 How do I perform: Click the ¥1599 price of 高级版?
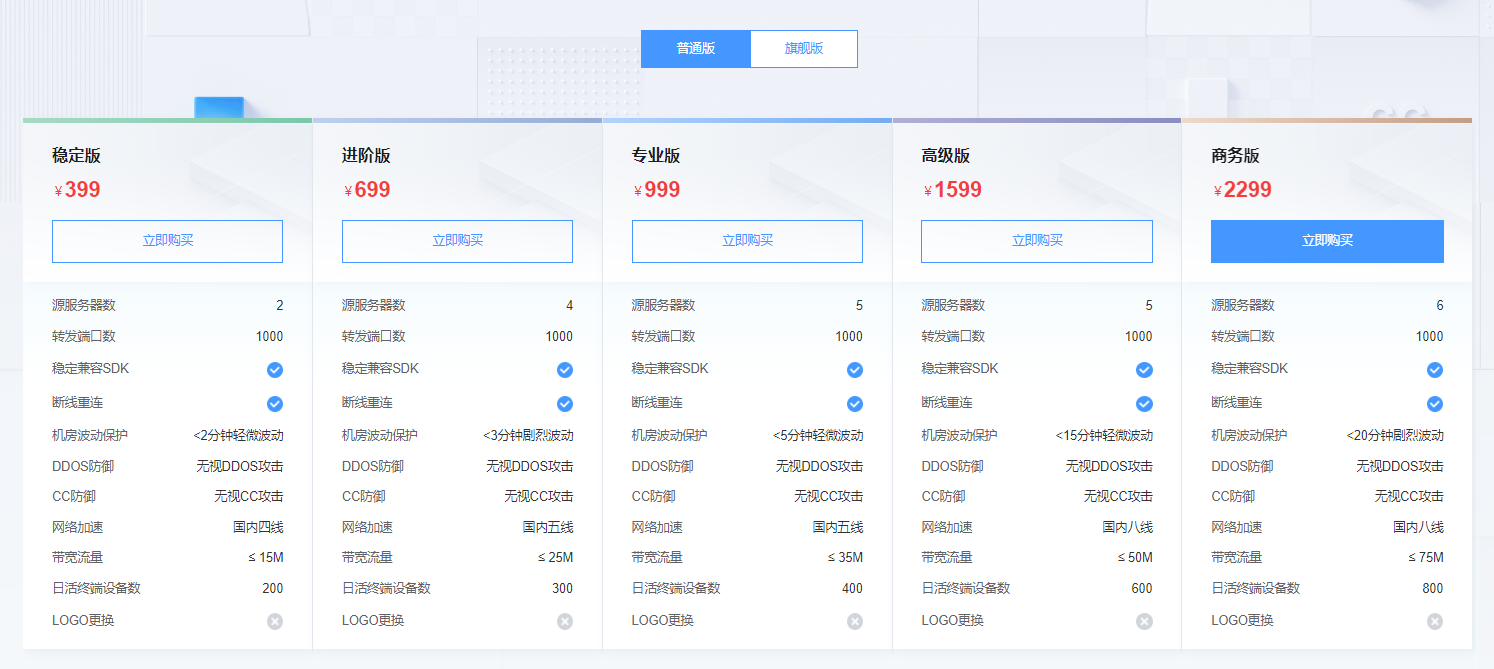952,190
